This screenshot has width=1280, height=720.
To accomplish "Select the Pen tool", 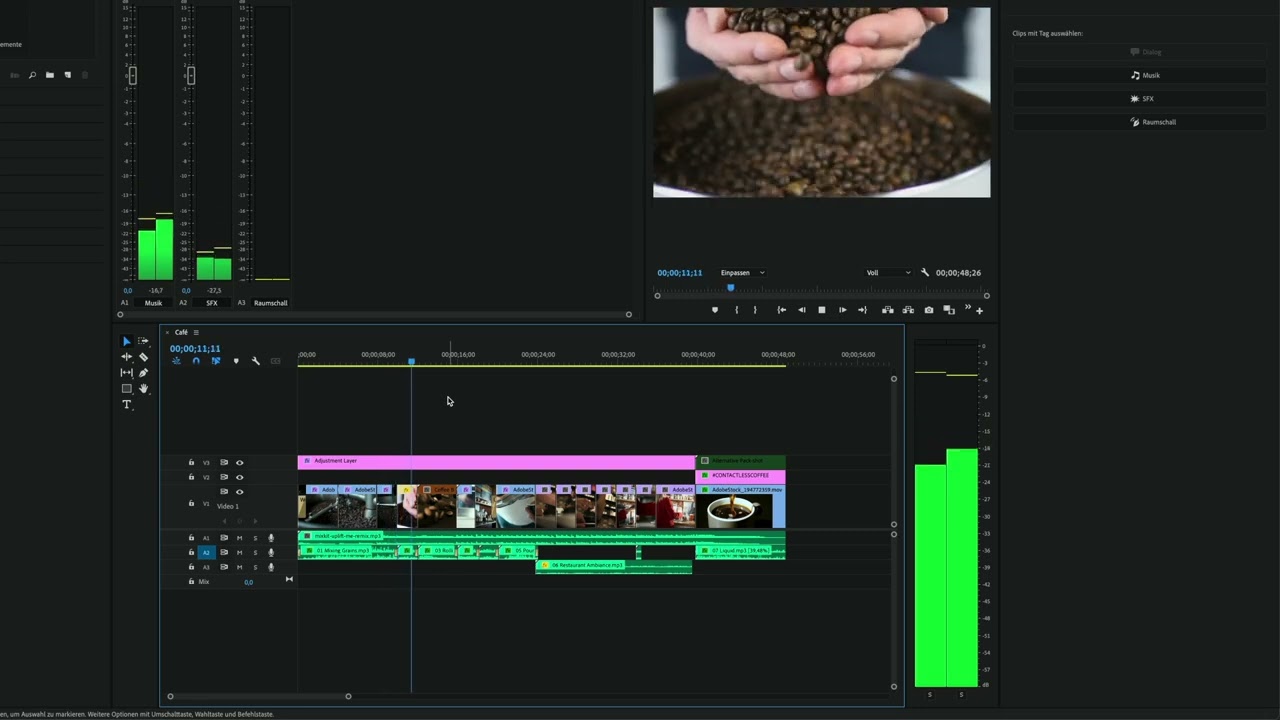I will [x=143, y=373].
